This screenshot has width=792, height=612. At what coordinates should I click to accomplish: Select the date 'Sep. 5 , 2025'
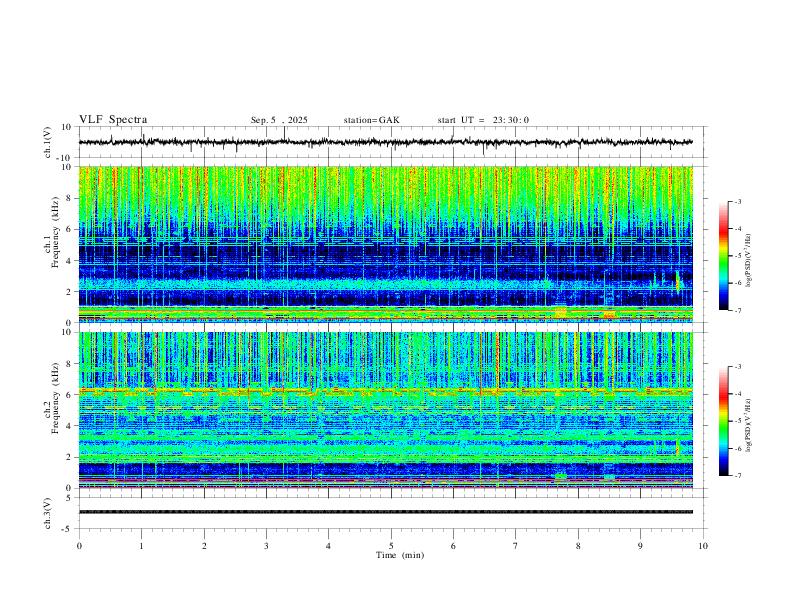tap(279, 120)
